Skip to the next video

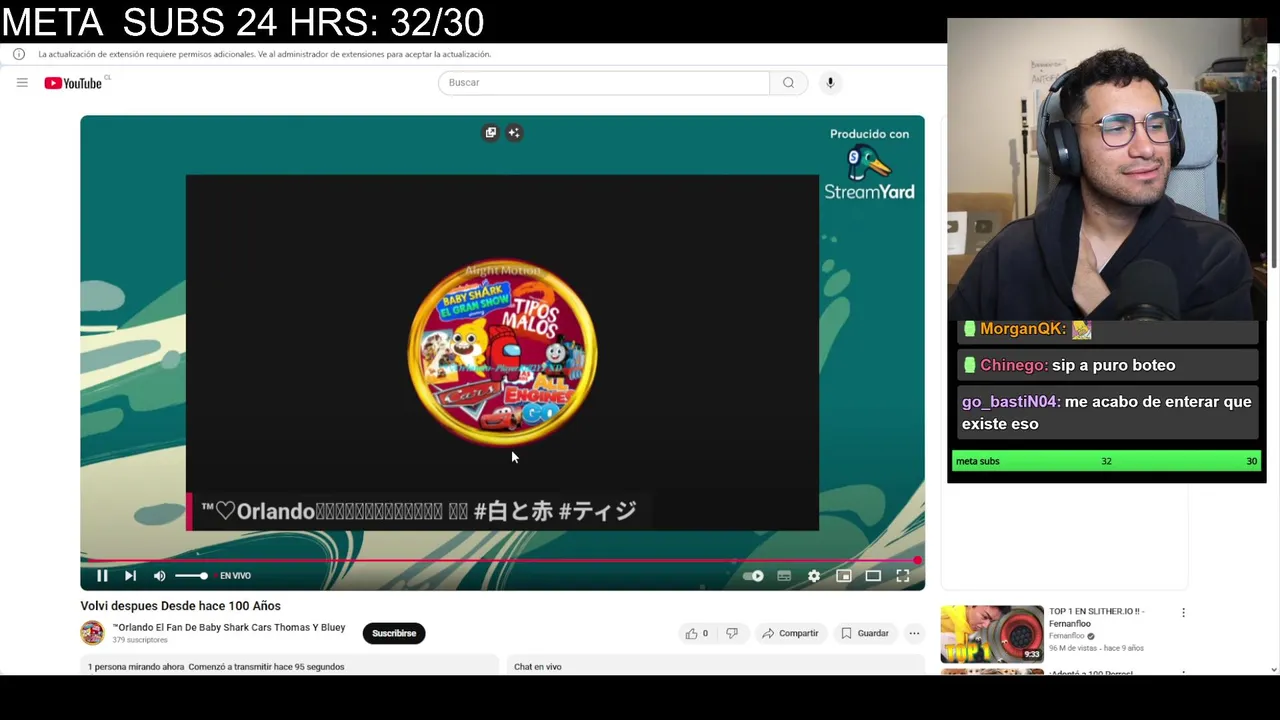(130, 576)
